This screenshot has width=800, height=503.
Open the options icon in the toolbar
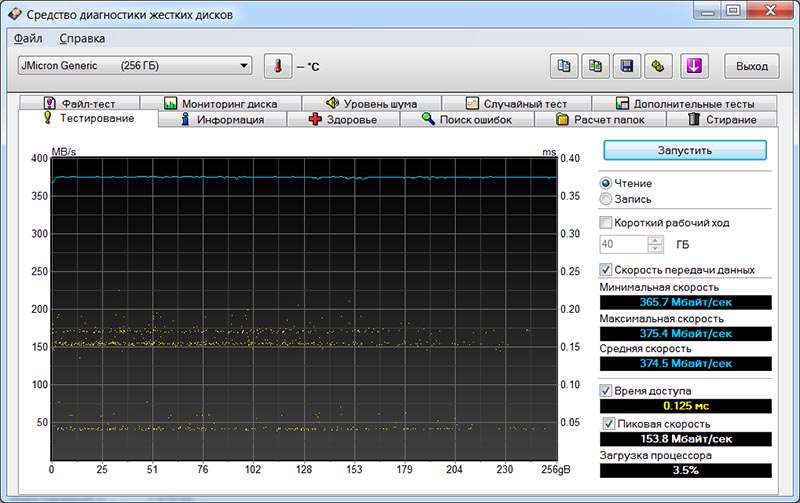[658, 66]
